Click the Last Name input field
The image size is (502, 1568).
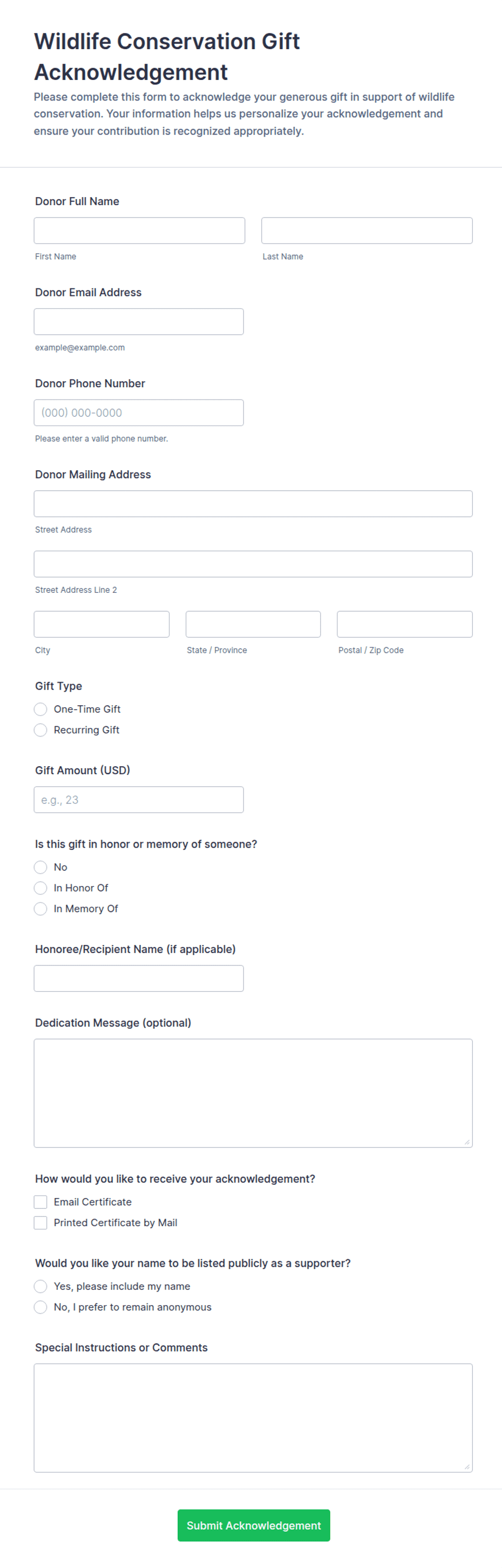367,231
